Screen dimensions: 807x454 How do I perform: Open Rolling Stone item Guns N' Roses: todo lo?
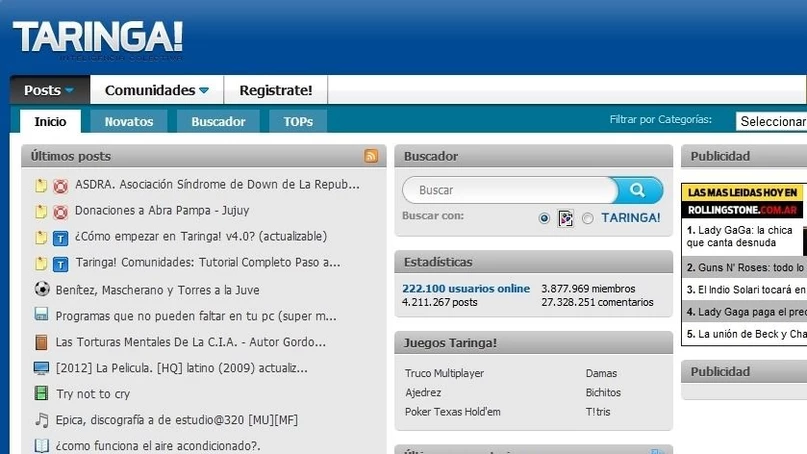point(745,268)
